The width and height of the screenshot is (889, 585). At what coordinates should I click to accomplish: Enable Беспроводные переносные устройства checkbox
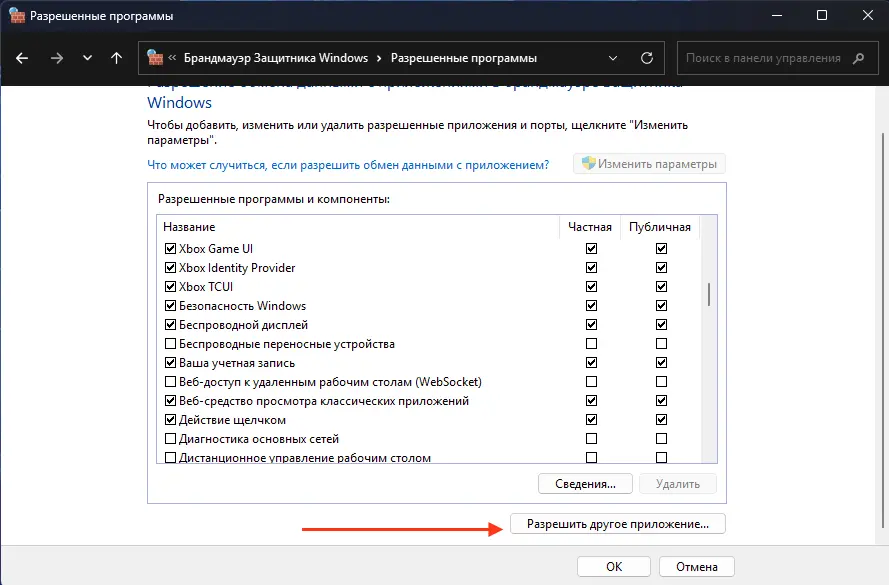coord(169,344)
